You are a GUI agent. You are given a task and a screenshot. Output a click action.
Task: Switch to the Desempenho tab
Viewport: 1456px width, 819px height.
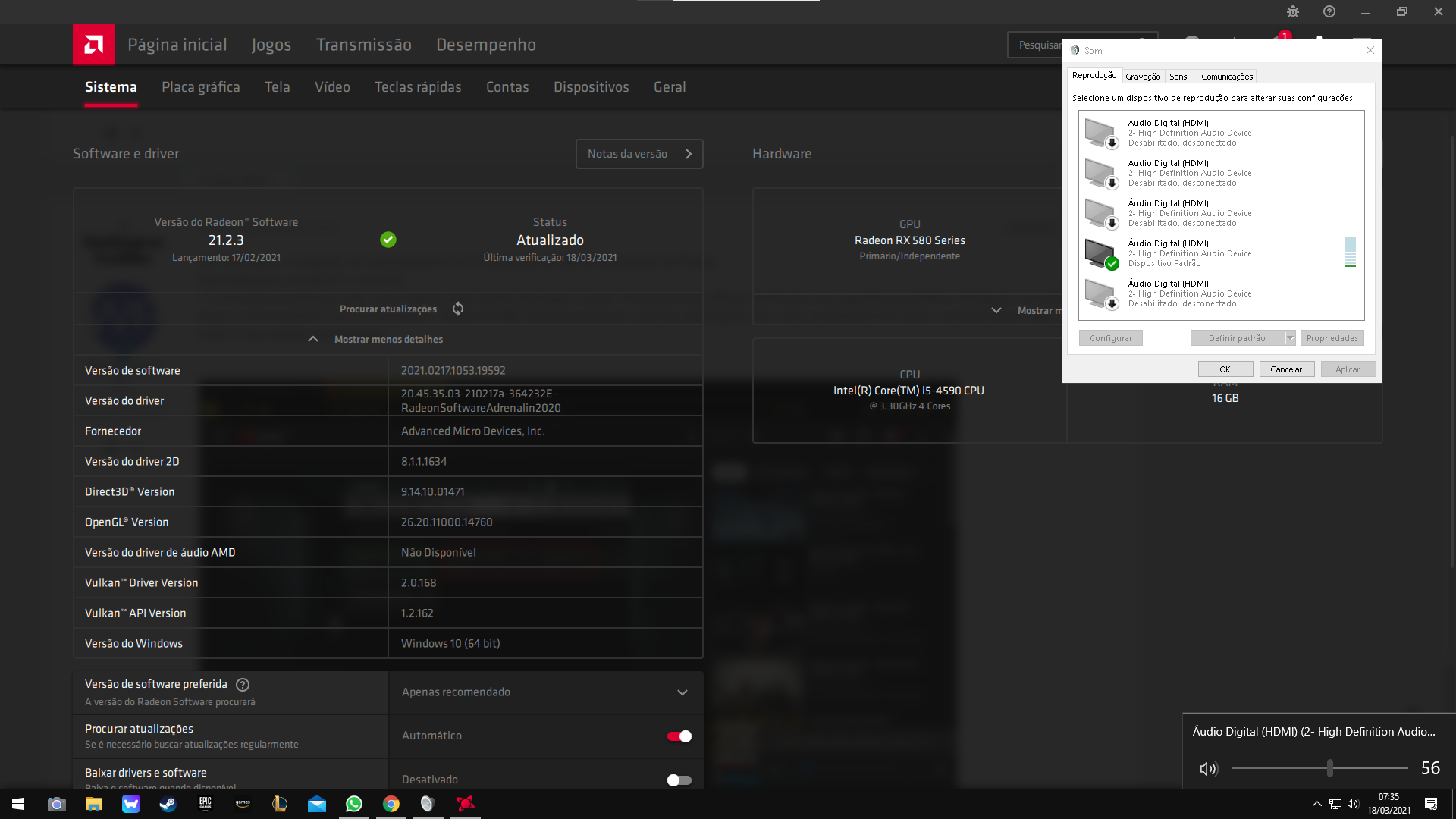486,45
